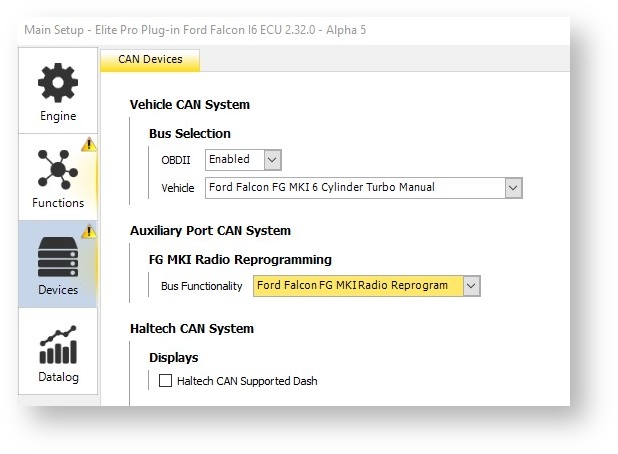Click the OBDII label
Viewport: 618px width, 454px height.
176,160
